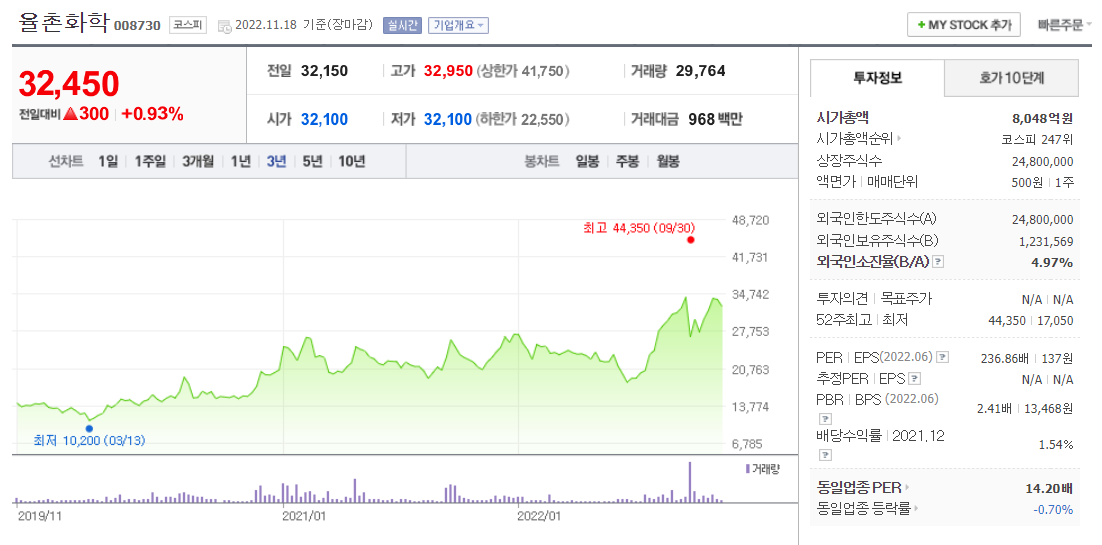Switch to the 투자정보 tab
1102x545 pixels.
click(876, 78)
